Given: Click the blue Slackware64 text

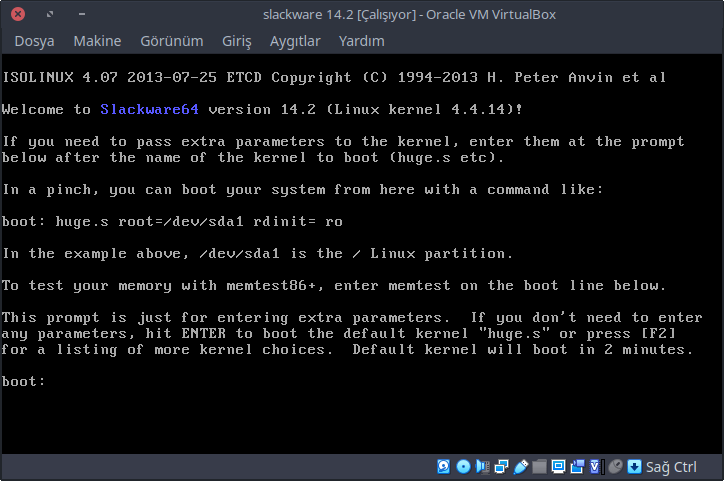Looking at the screenshot, I should click(150, 109).
